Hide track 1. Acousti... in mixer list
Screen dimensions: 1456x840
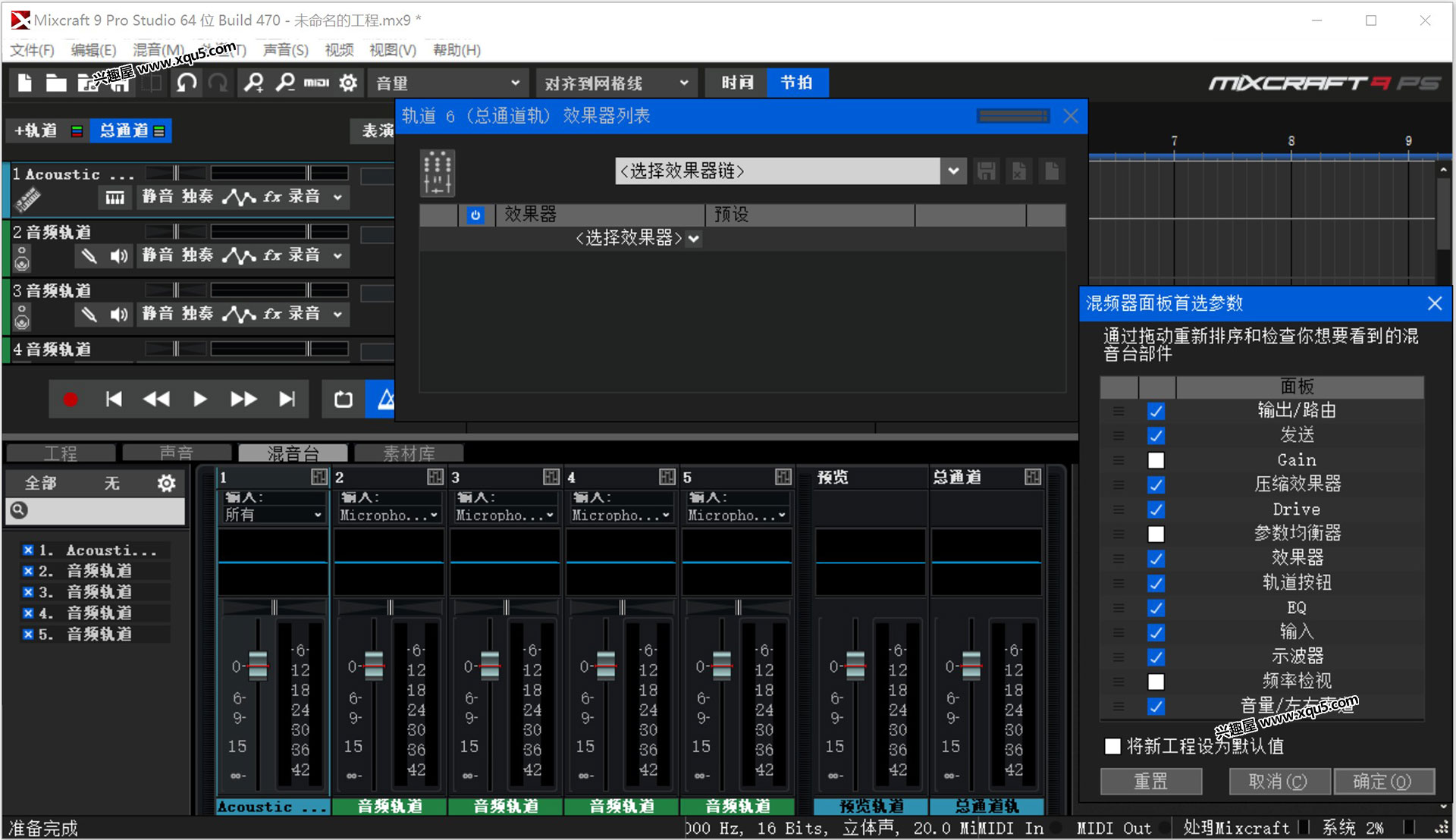[28, 550]
